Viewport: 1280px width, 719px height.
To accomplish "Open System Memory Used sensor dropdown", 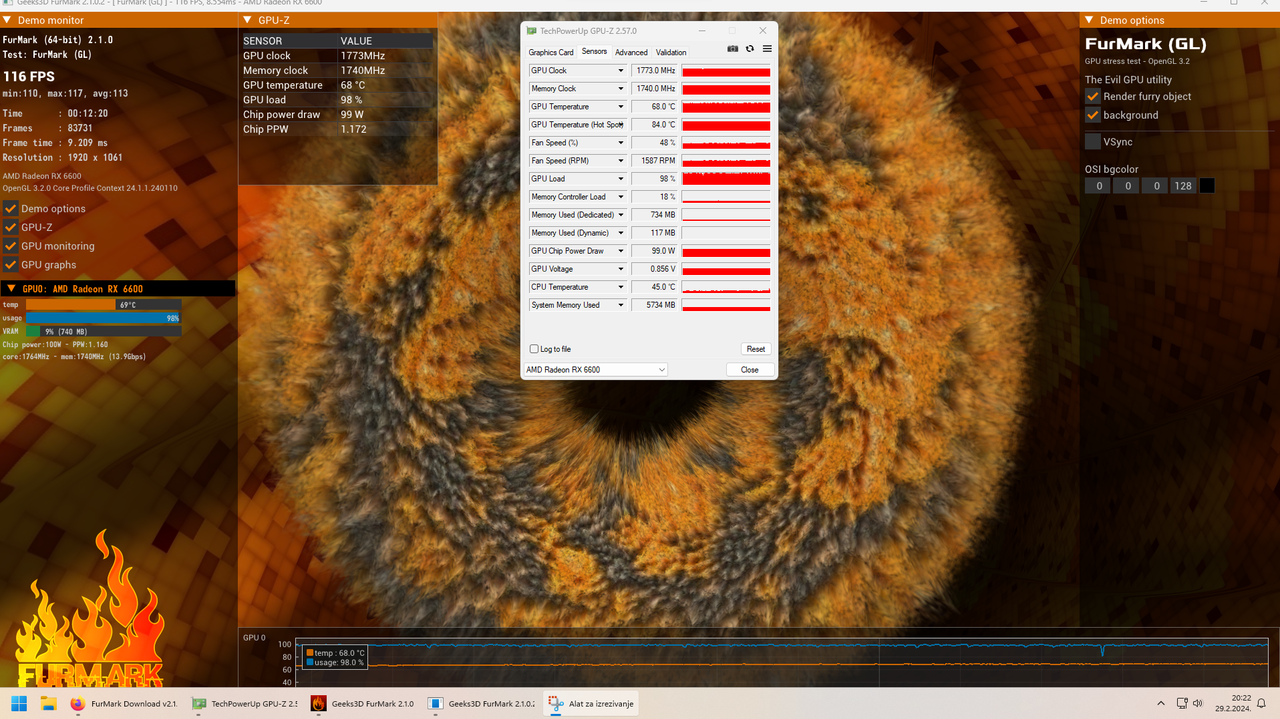I will click(x=621, y=305).
